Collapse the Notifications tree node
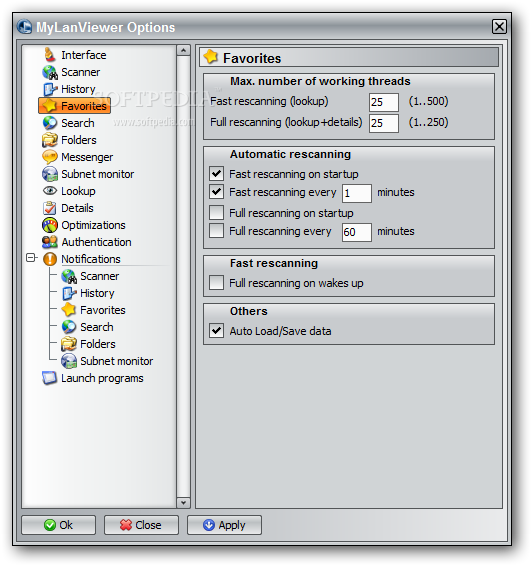 [x=31, y=258]
